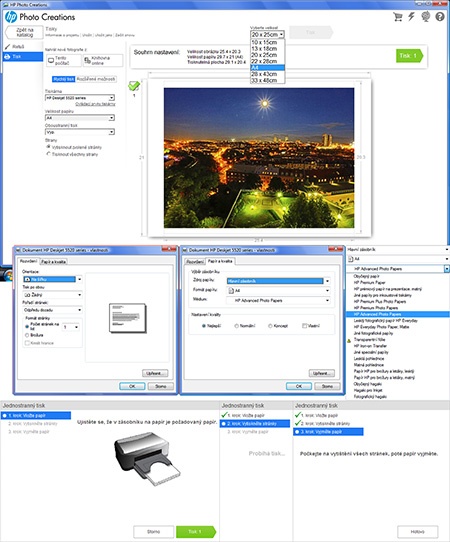Click the Knihovna online source button

[103, 60]
